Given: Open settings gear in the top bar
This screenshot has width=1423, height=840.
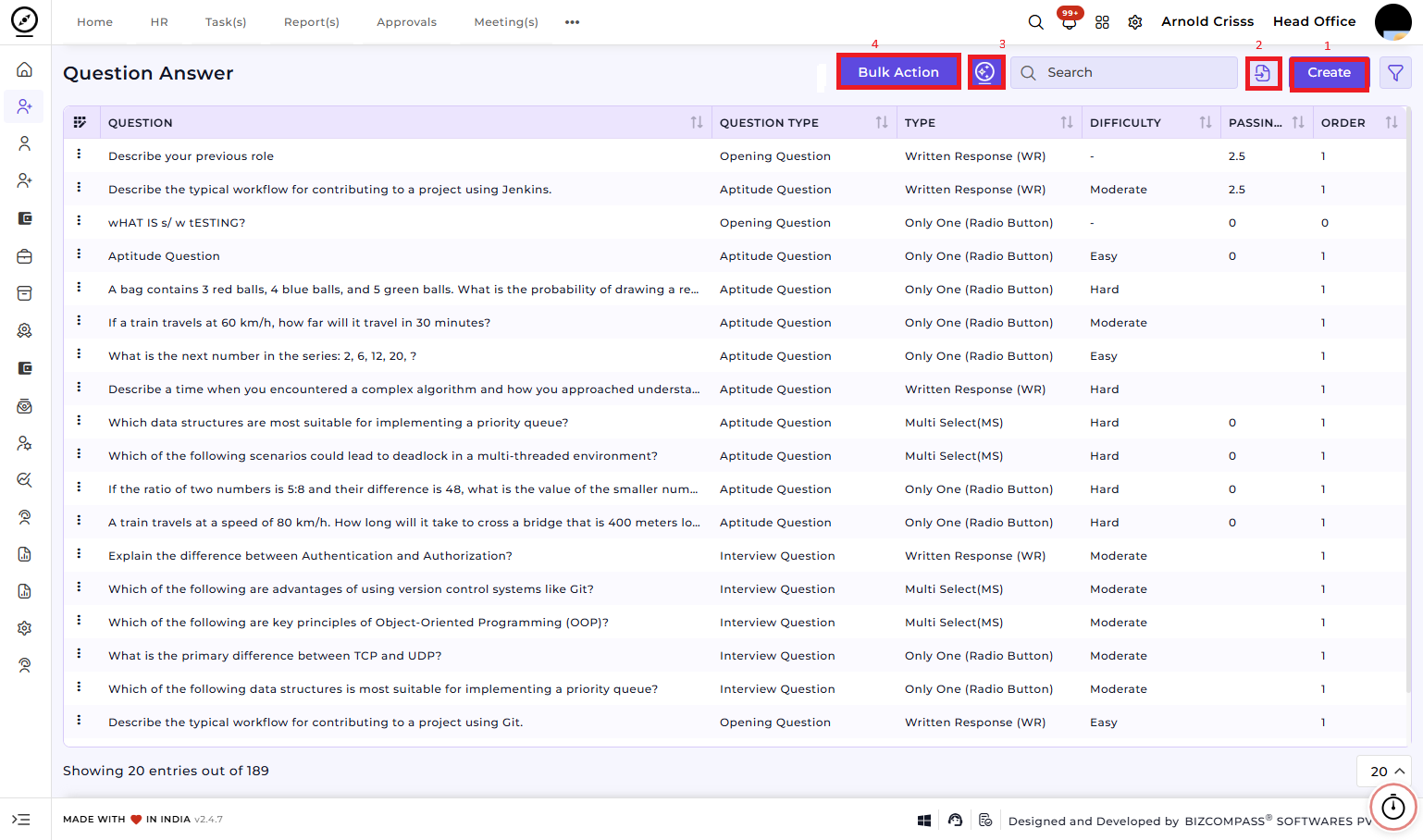Looking at the screenshot, I should [x=1135, y=21].
